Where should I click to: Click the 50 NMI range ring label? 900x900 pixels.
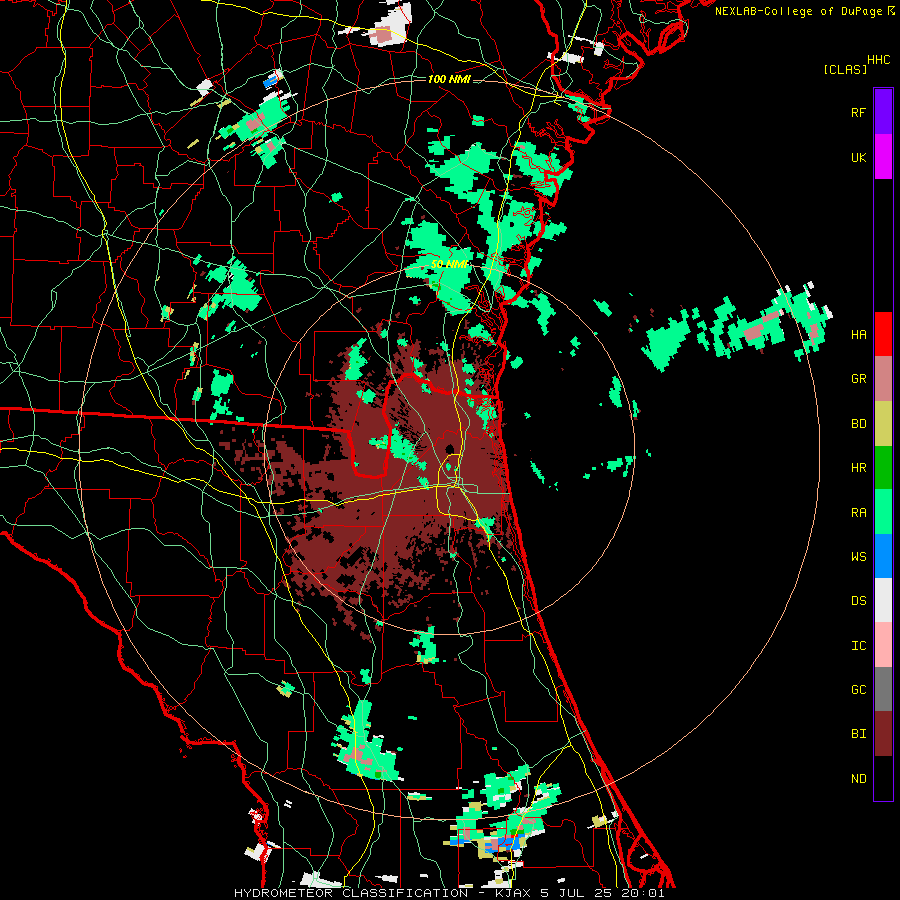(449, 265)
